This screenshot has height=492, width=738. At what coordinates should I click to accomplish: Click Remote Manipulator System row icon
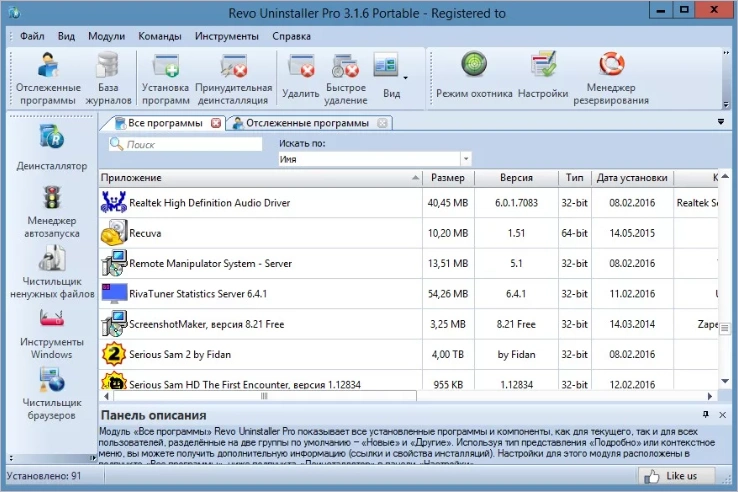click(114, 263)
